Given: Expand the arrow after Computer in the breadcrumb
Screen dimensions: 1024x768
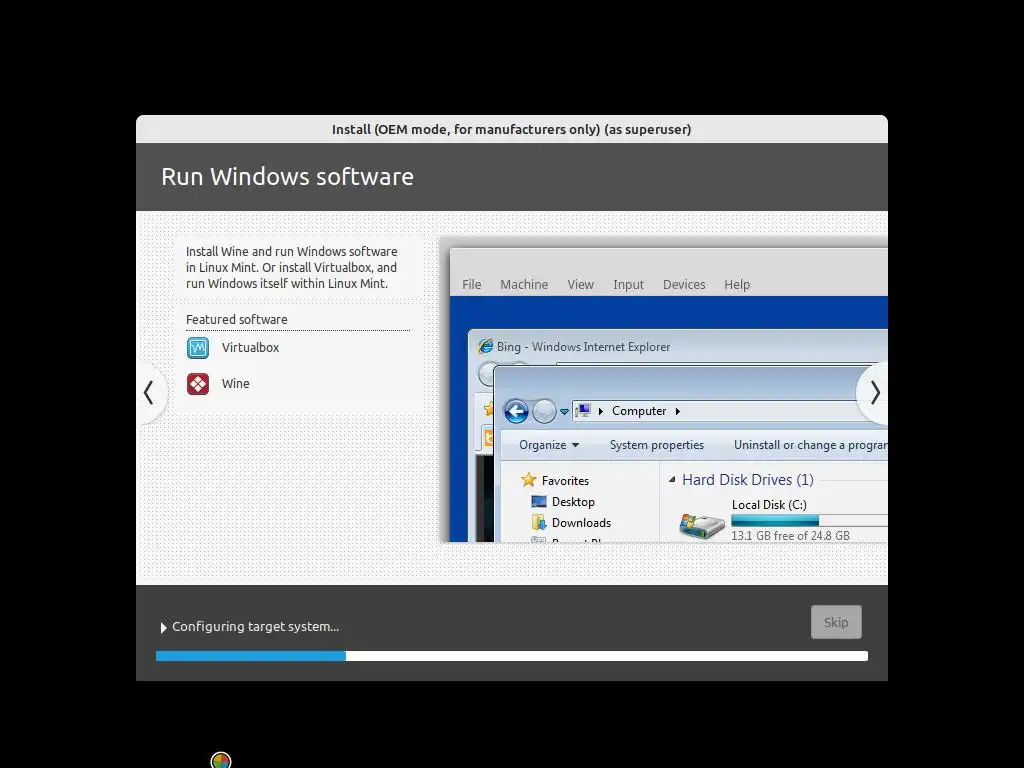Looking at the screenshot, I should [x=677, y=411].
